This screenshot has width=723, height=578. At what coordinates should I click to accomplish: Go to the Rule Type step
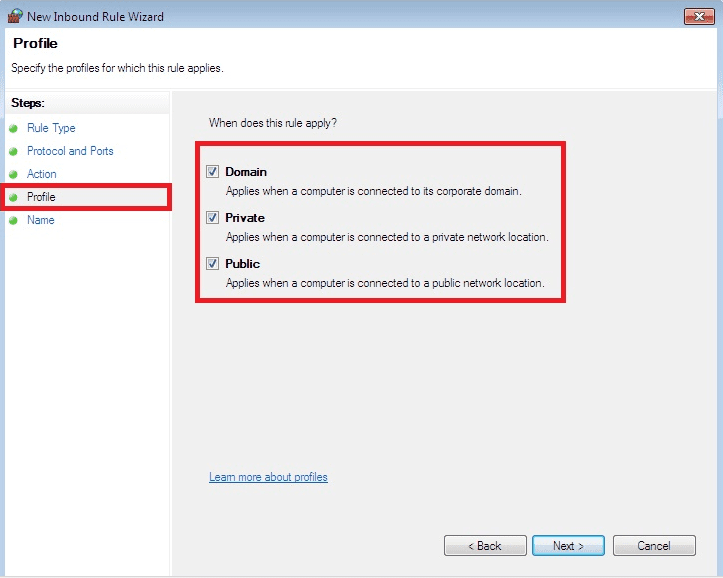tap(51, 128)
